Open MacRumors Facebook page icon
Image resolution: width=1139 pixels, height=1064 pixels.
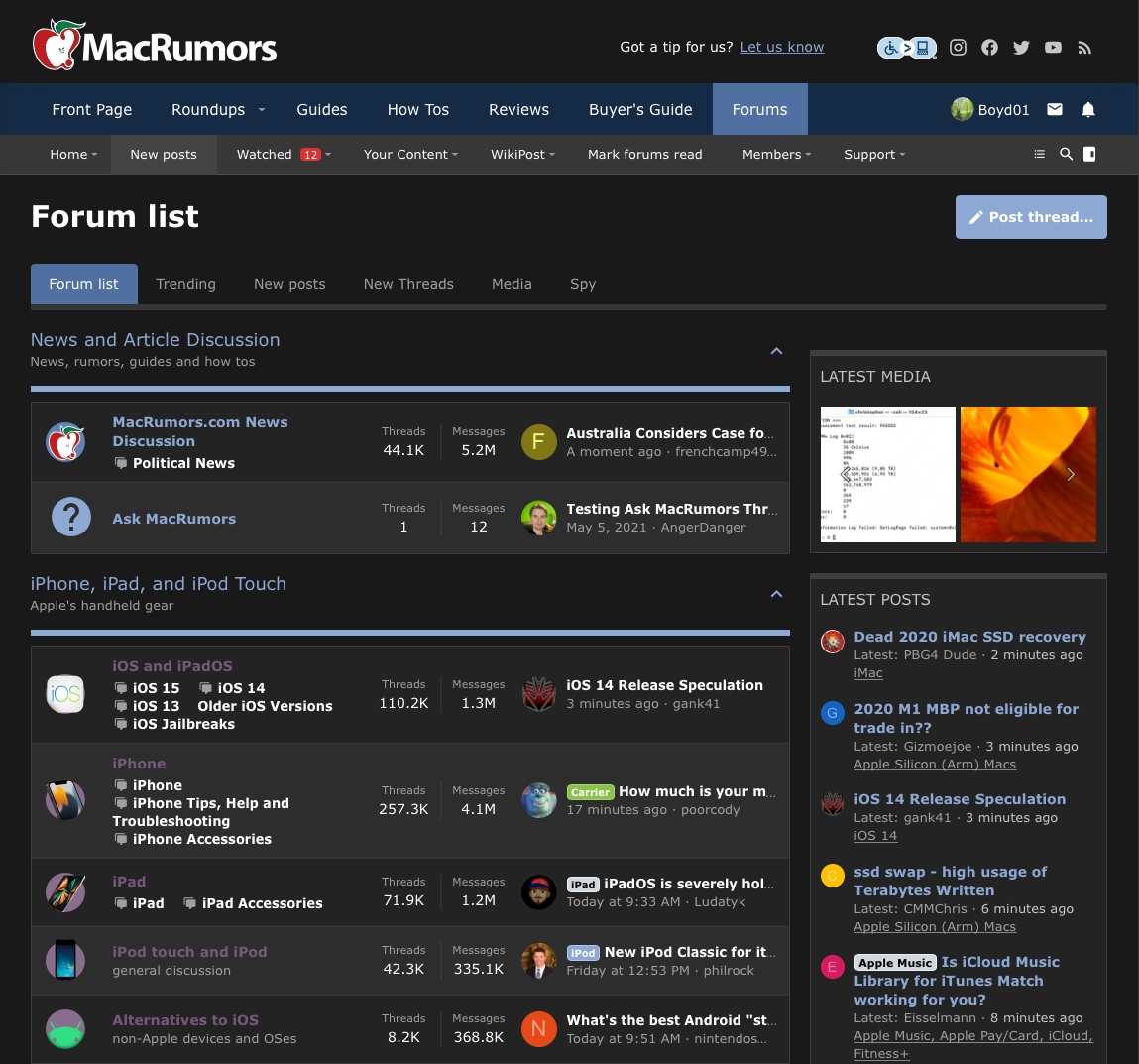989,48
